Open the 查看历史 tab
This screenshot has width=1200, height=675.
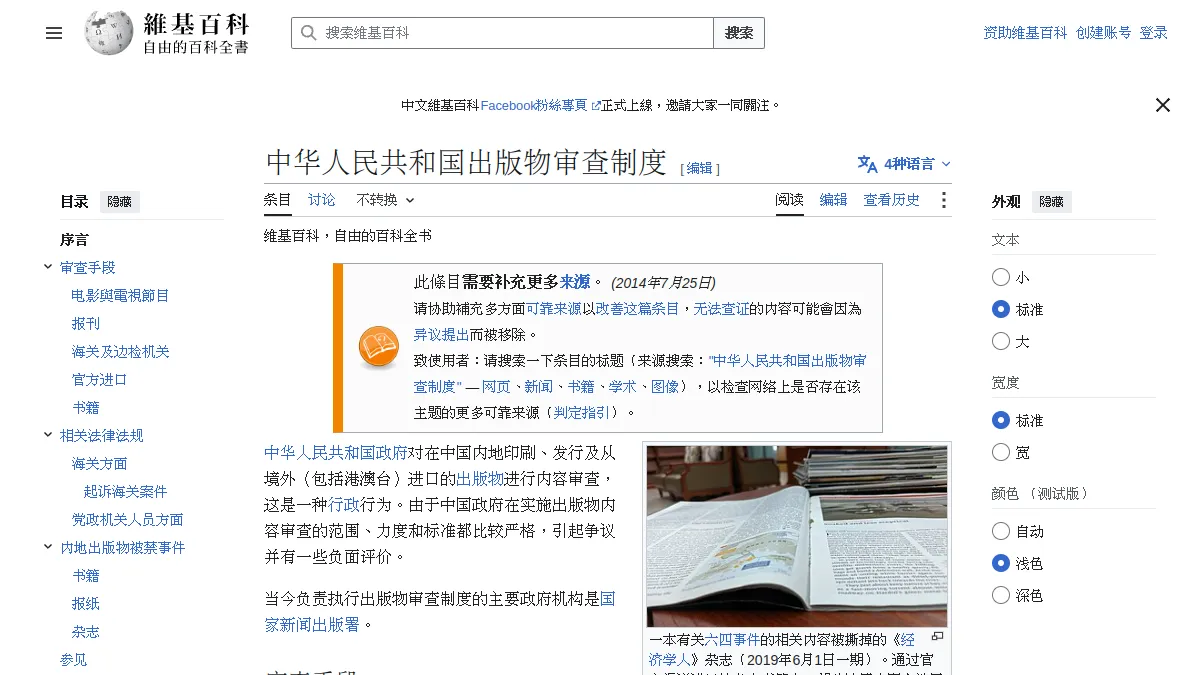pyautogui.click(x=892, y=200)
